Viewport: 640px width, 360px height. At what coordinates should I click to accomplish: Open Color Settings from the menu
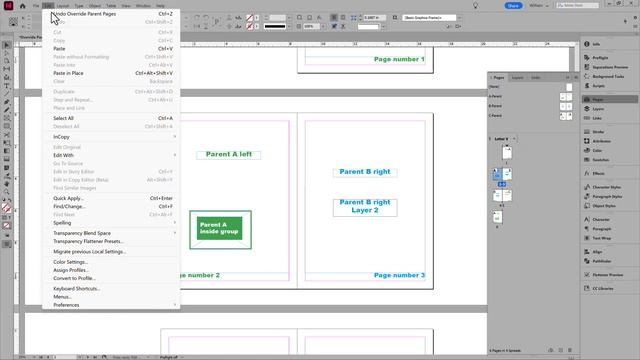coord(111,262)
